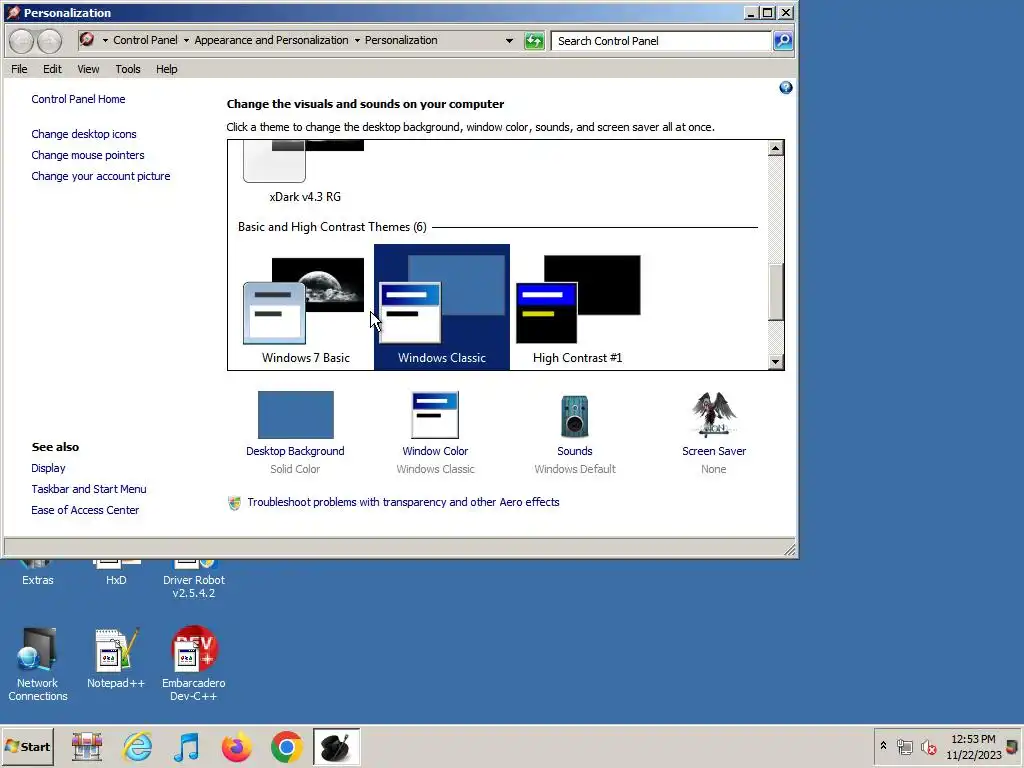The image size is (1024, 768).
Task: Open Internet Explorer from the taskbar
Action: pyautogui.click(x=138, y=747)
